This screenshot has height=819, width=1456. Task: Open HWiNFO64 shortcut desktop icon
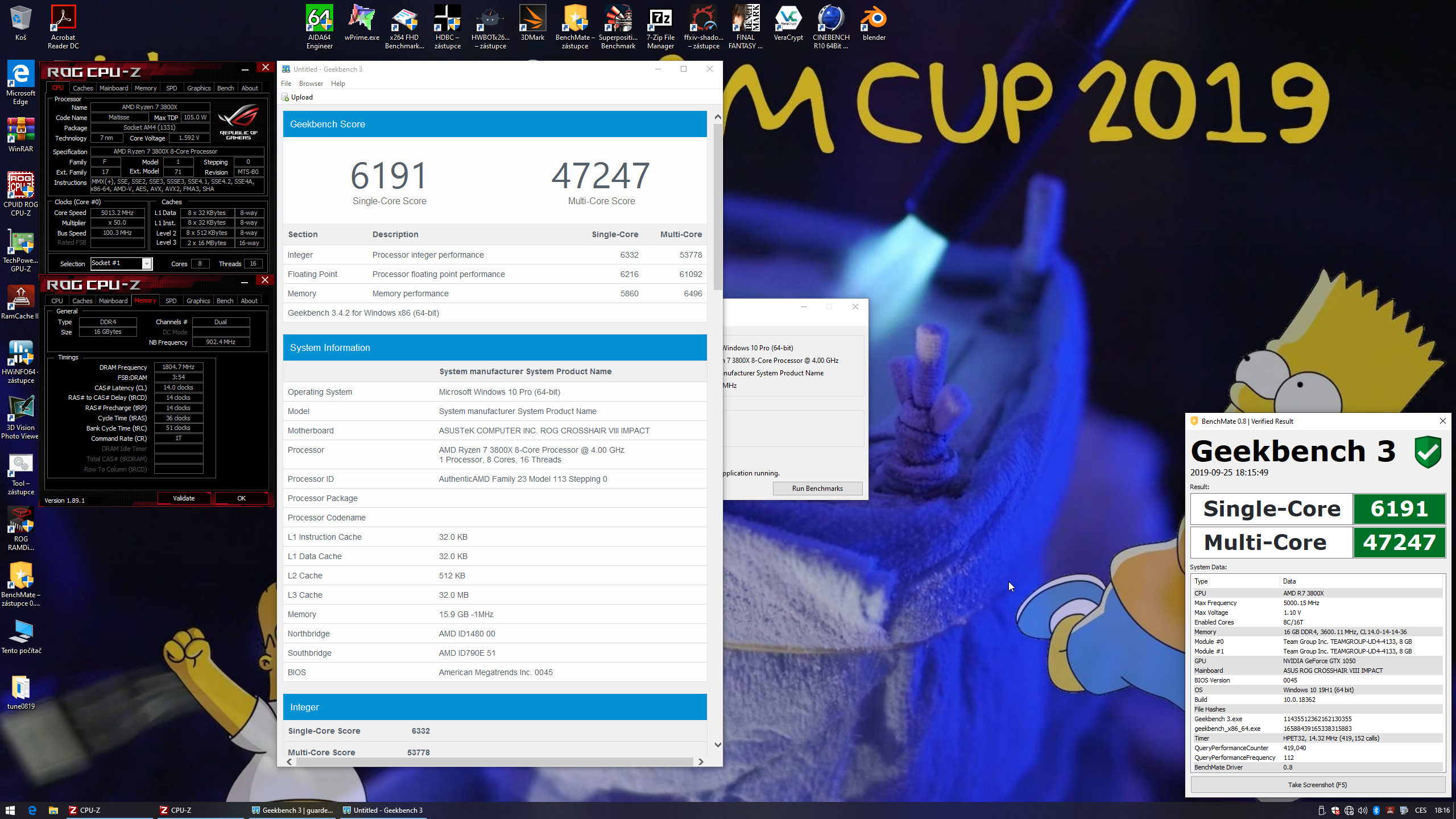coord(20,362)
